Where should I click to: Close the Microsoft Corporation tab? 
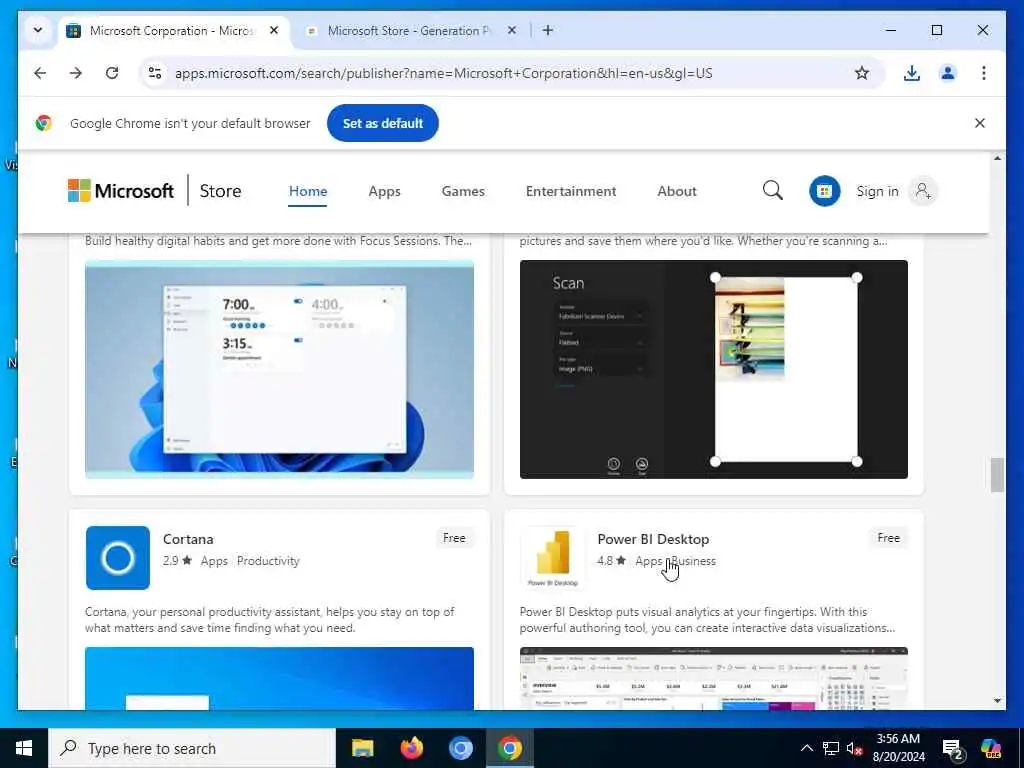tap(274, 31)
